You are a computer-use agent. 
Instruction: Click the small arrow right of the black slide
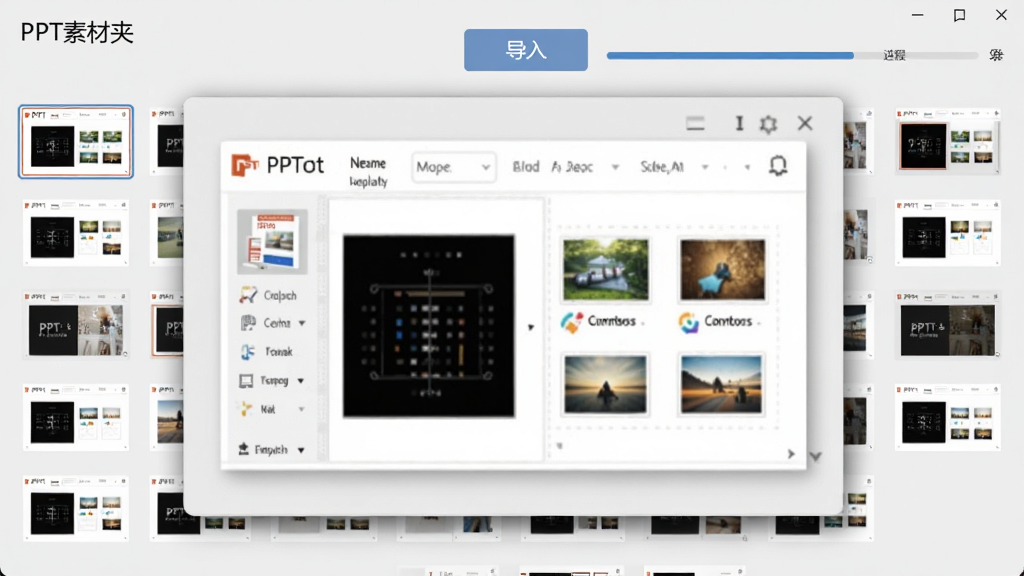pos(531,327)
